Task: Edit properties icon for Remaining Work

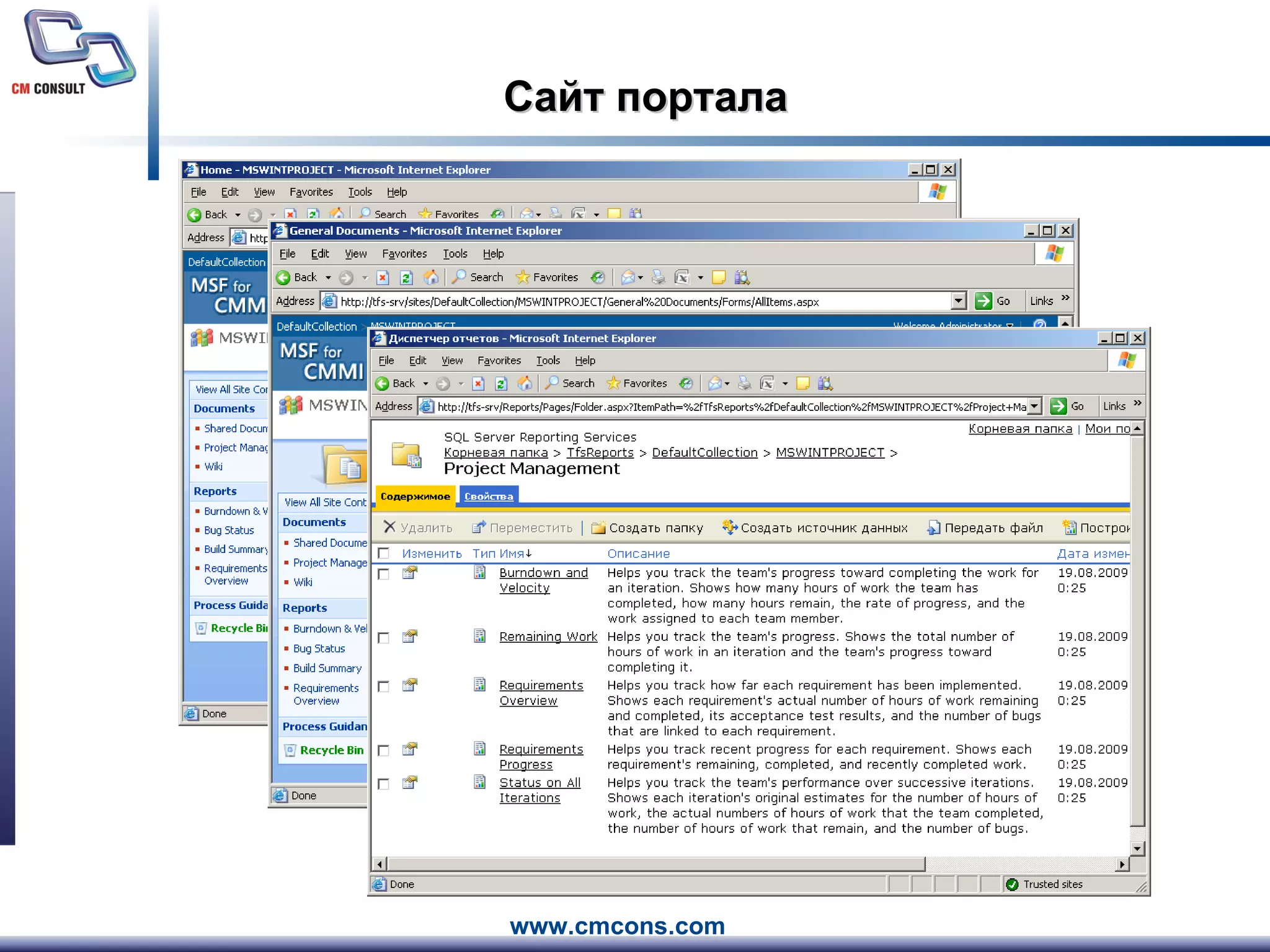Action: point(409,637)
